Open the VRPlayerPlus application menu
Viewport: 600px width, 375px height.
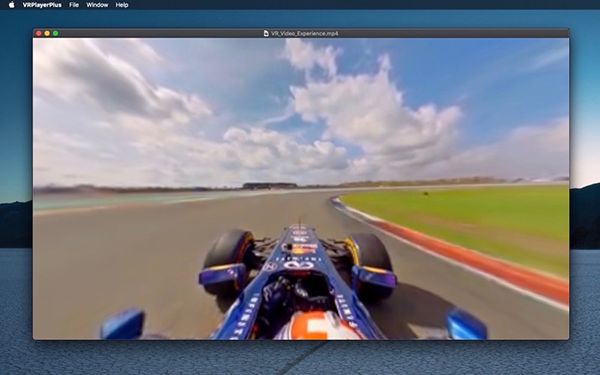(42, 5)
